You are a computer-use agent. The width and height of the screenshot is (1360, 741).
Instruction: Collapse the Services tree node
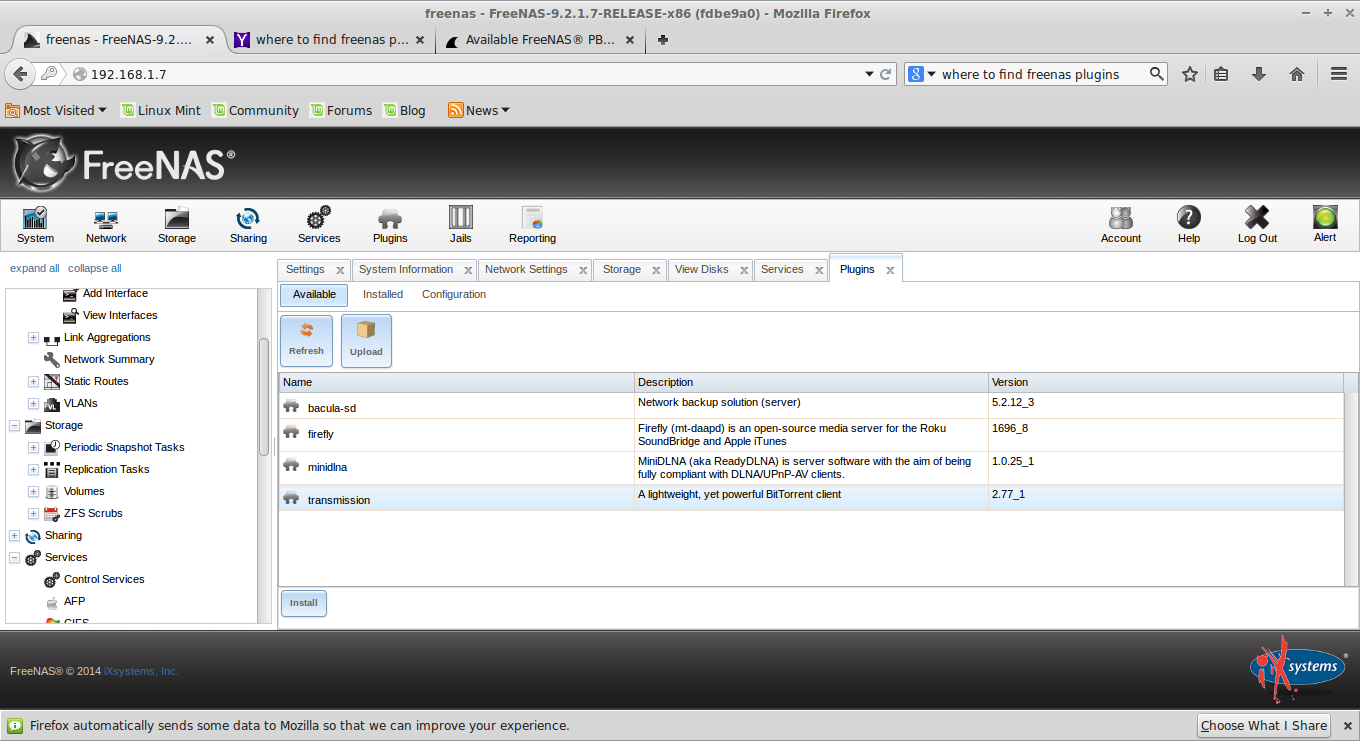[x=14, y=558]
